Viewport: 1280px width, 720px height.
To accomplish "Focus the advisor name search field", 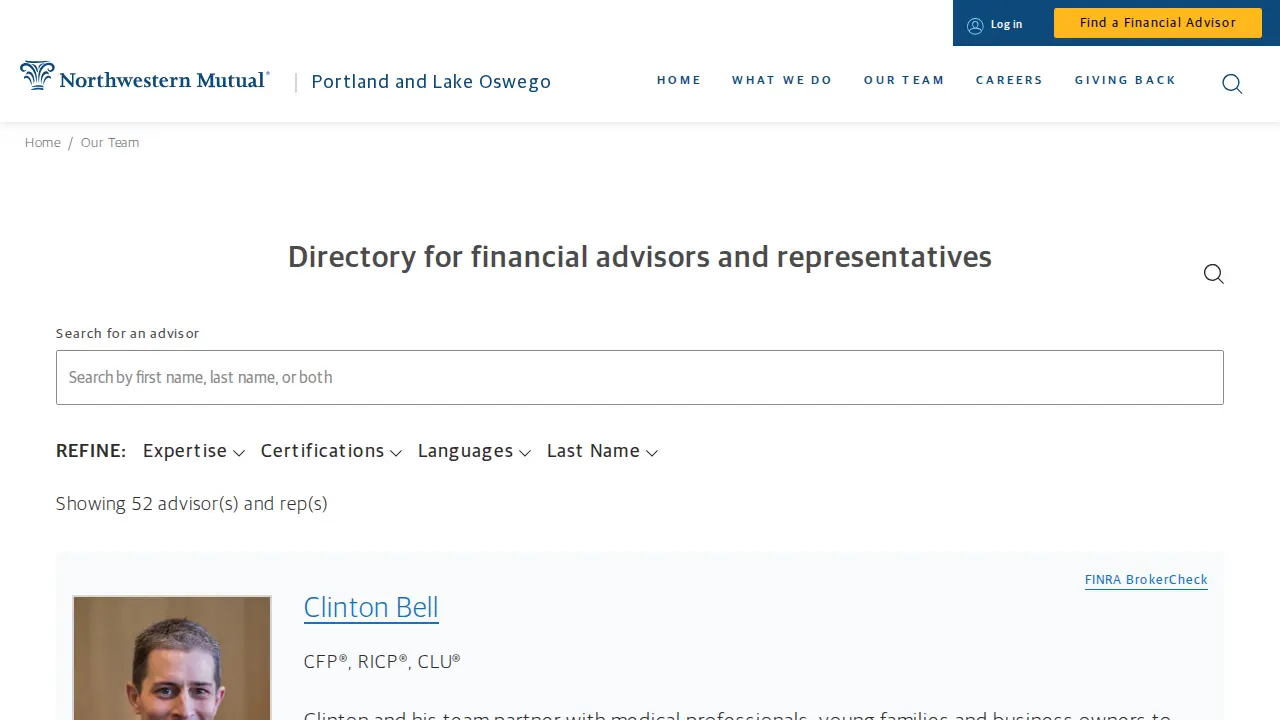I will coord(640,377).
